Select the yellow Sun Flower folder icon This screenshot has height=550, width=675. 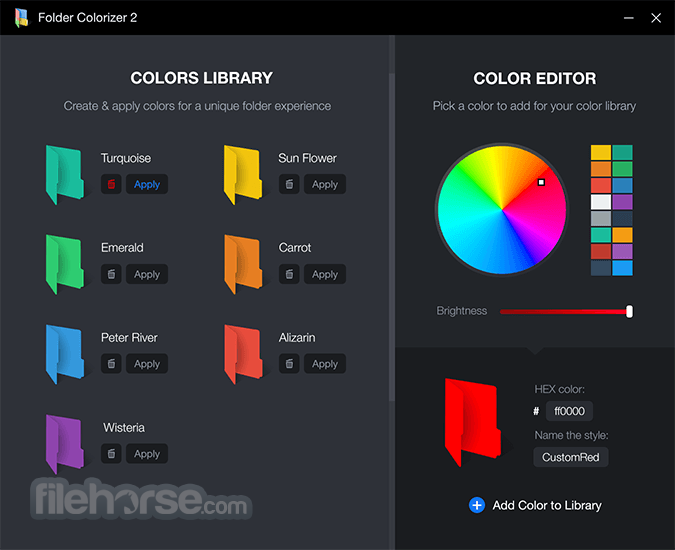tap(243, 175)
